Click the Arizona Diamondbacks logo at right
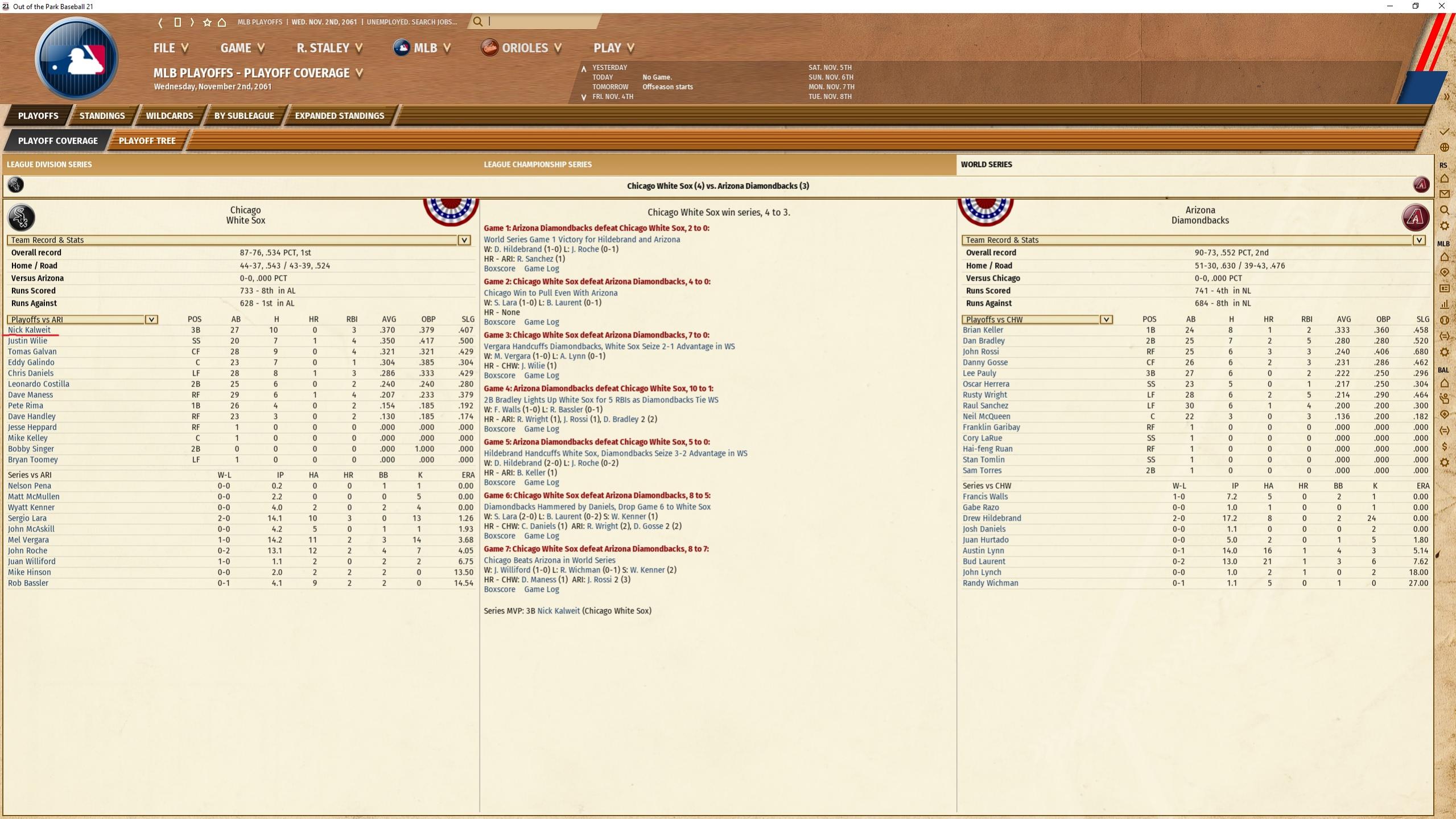1456x819 pixels. coord(1416,217)
